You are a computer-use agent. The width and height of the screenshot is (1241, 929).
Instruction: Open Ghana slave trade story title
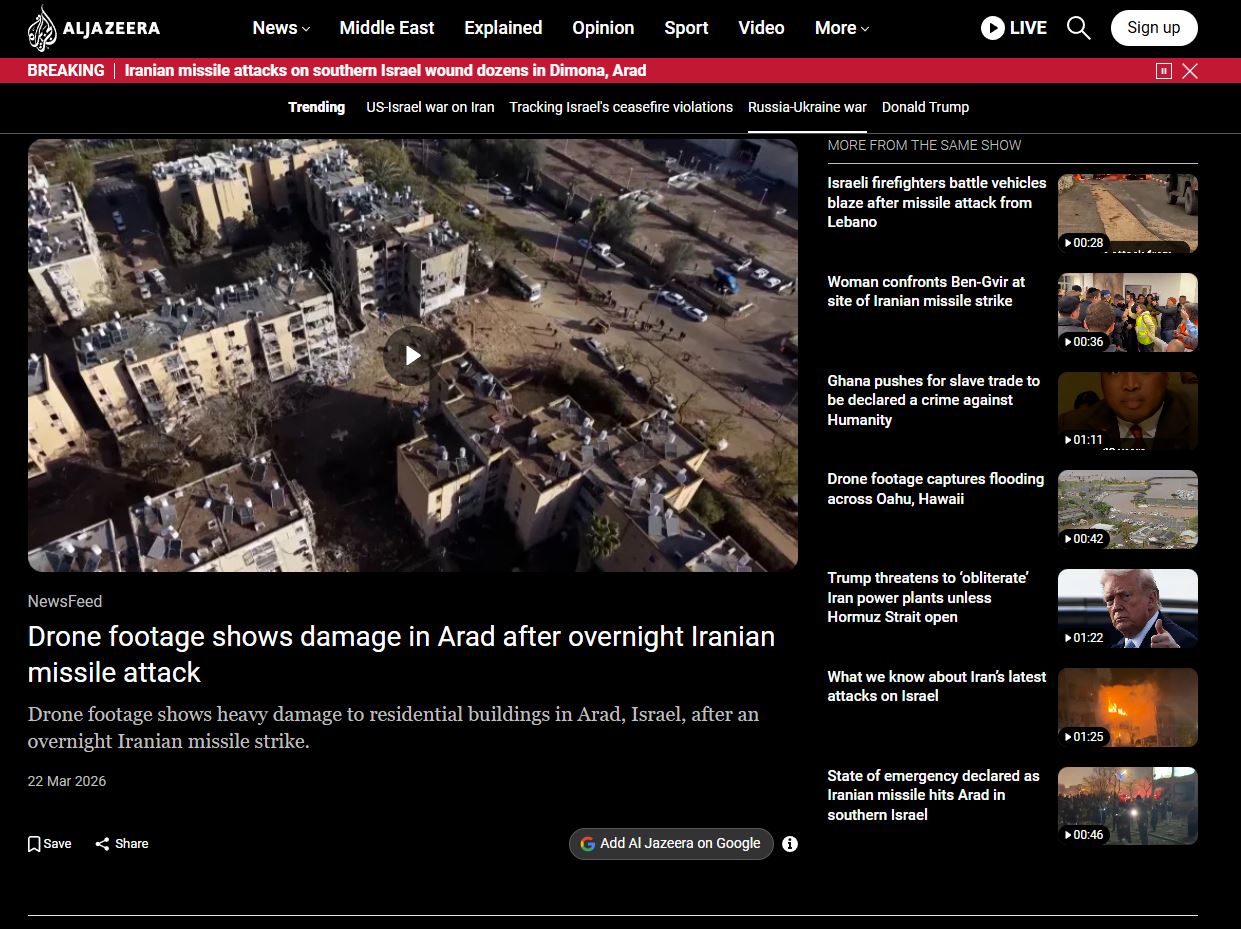coord(933,400)
